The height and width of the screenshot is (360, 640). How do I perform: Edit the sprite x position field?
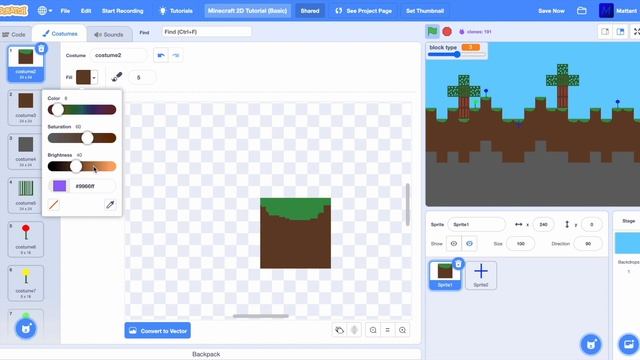543,224
